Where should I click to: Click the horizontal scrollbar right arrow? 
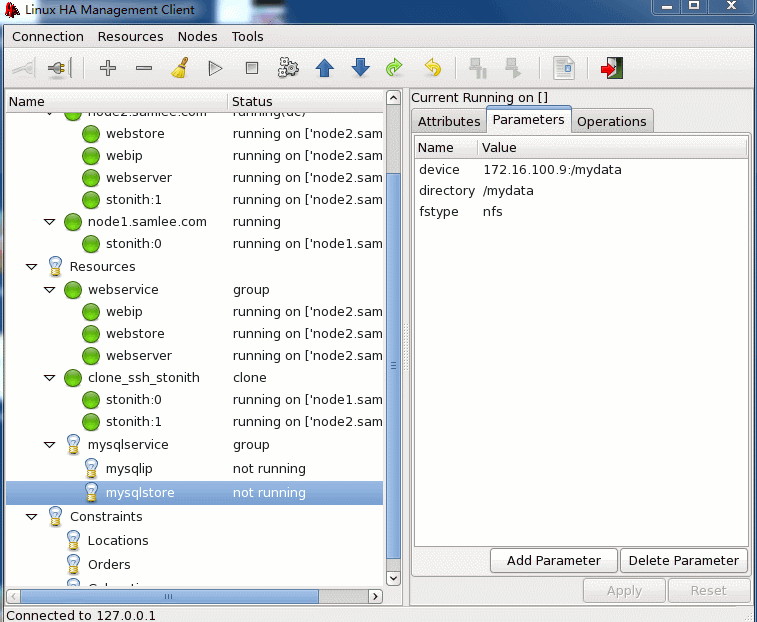pos(375,596)
